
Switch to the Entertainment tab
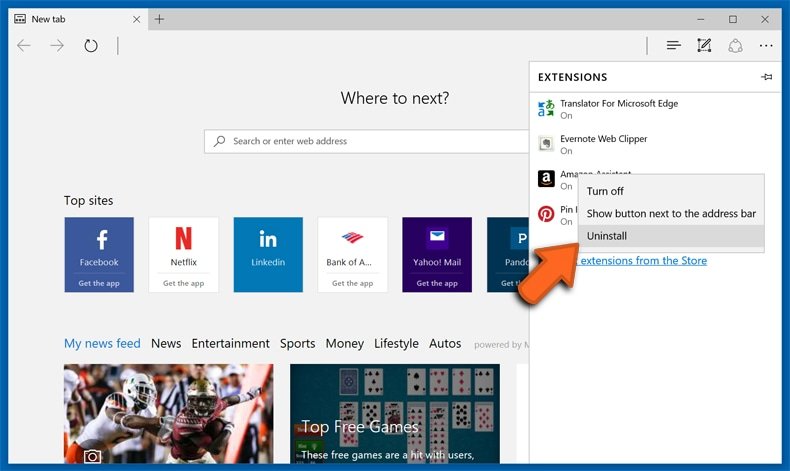(x=231, y=344)
